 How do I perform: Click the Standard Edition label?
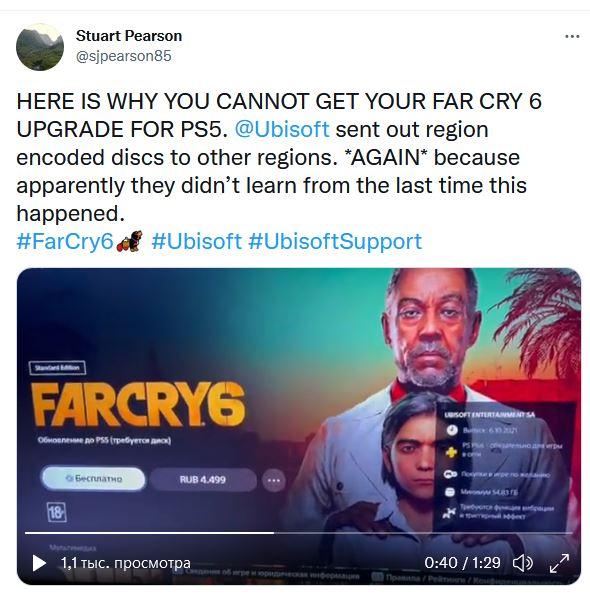pyautogui.click(x=57, y=368)
